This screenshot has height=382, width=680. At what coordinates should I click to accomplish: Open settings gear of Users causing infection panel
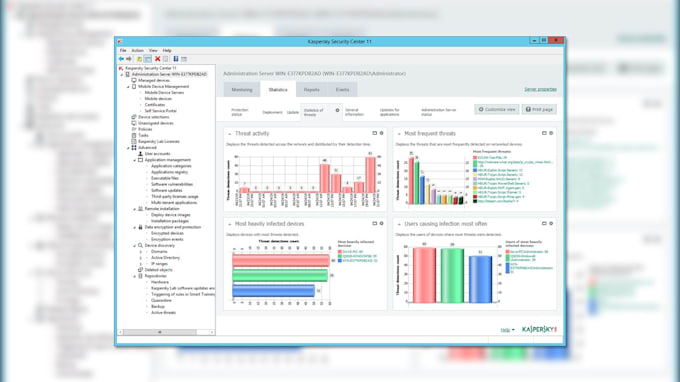tap(551, 223)
